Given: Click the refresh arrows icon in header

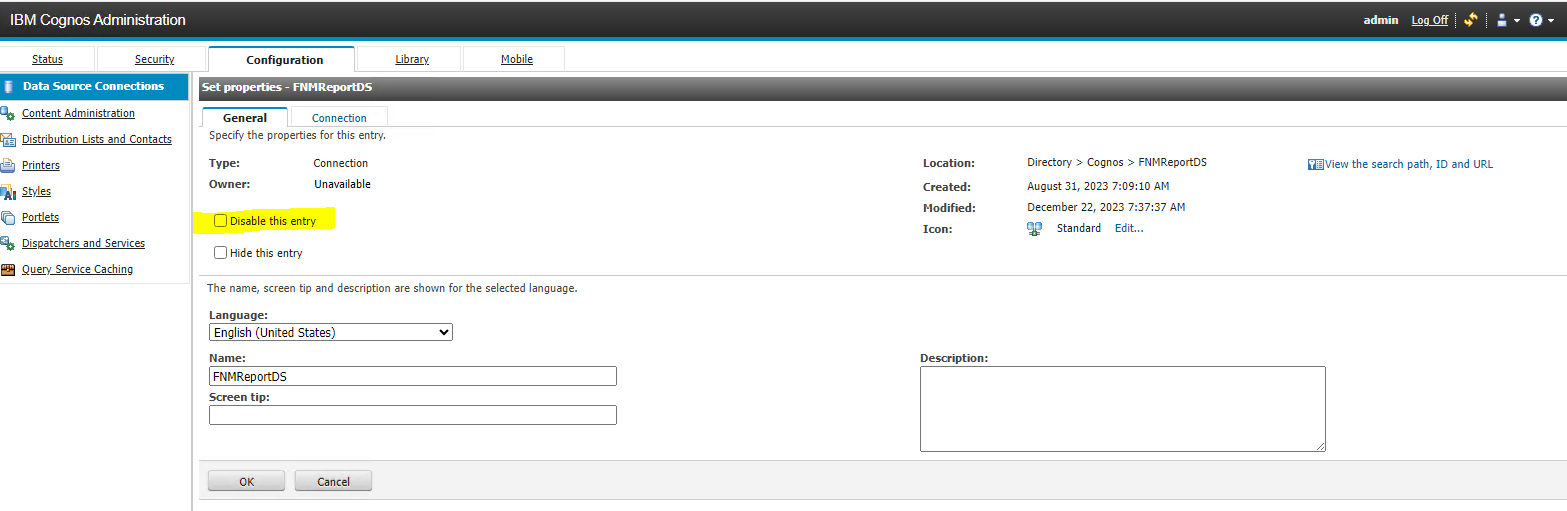Looking at the screenshot, I should pyautogui.click(x=1470, y=20).
